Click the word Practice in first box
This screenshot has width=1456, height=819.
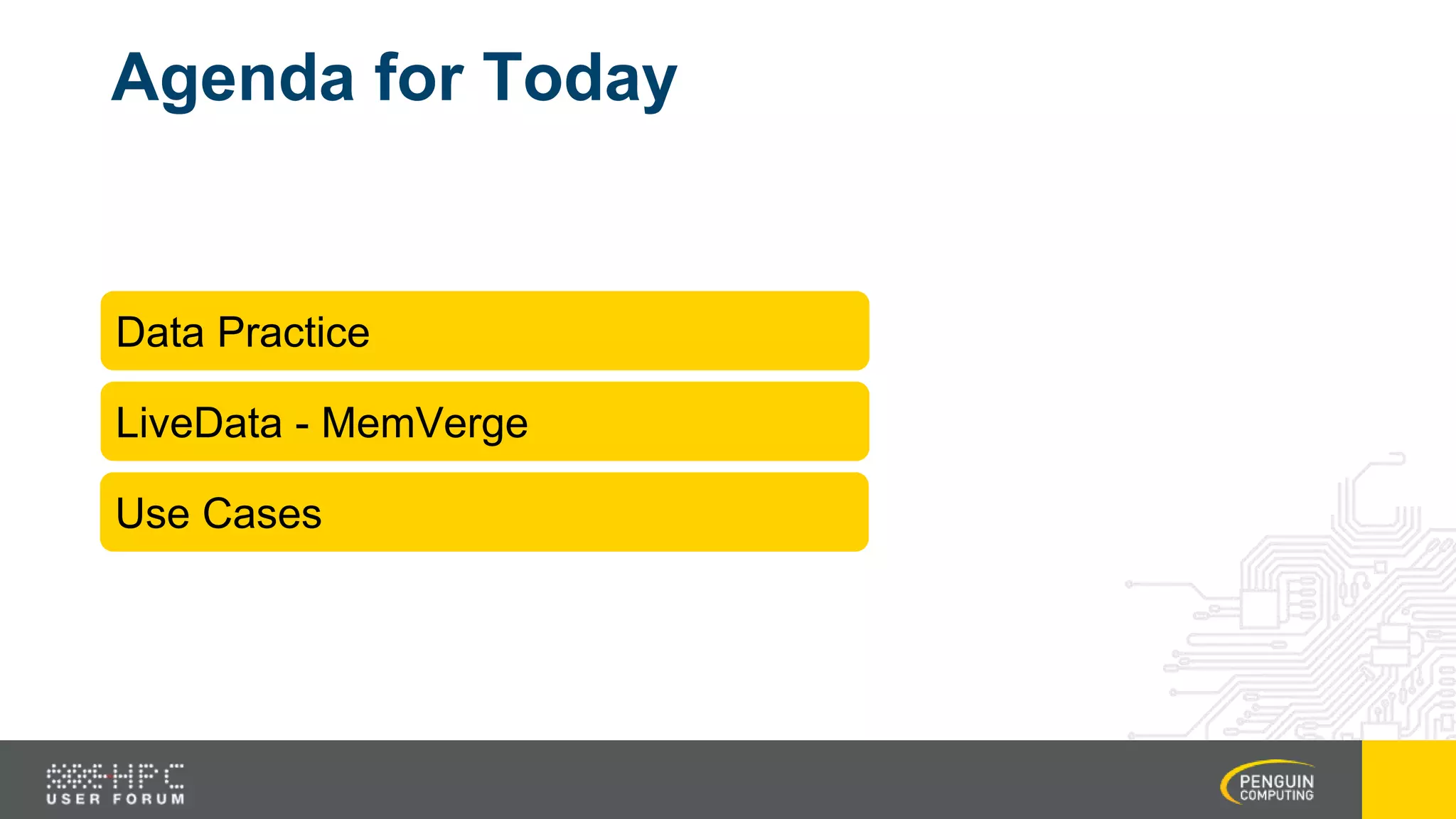point(294,332)
